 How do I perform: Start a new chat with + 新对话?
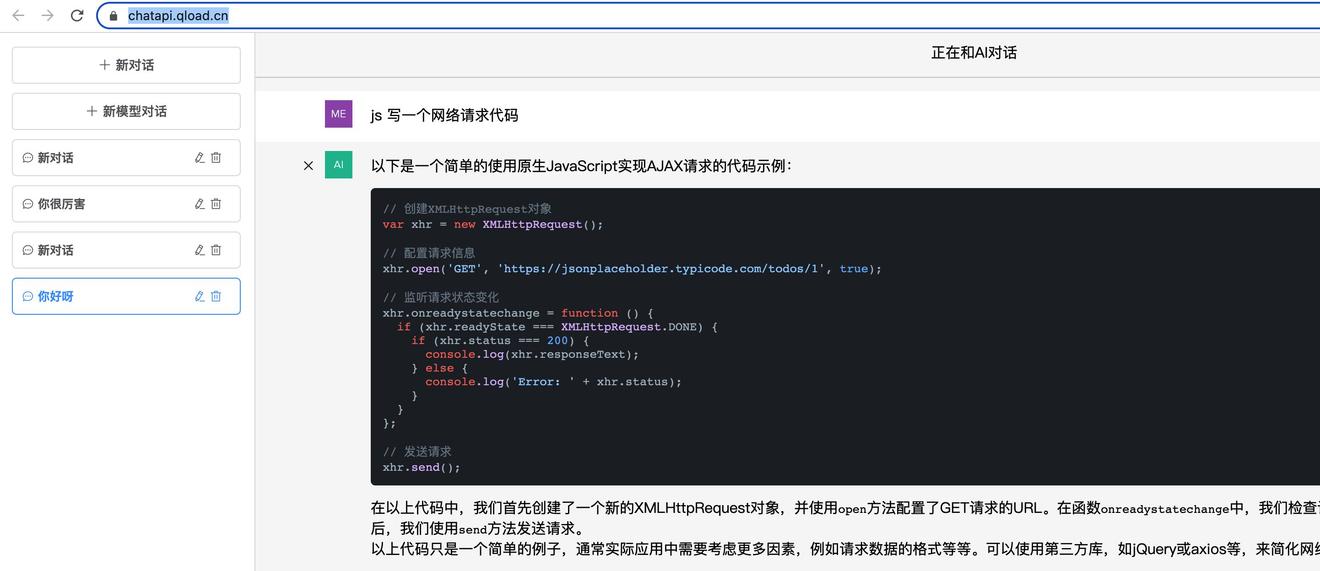126,65
